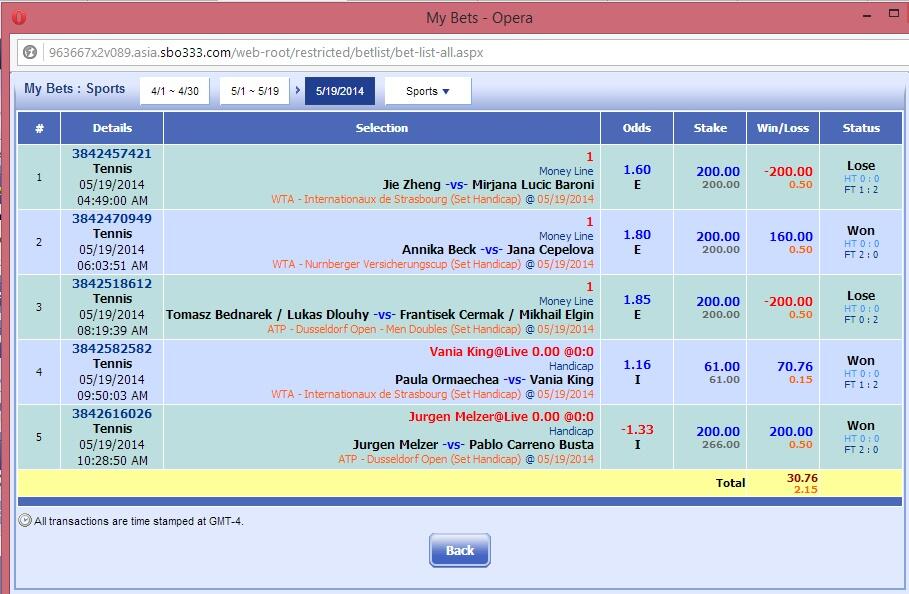Click the Opera logo icon in title bar

coord(19,17)
